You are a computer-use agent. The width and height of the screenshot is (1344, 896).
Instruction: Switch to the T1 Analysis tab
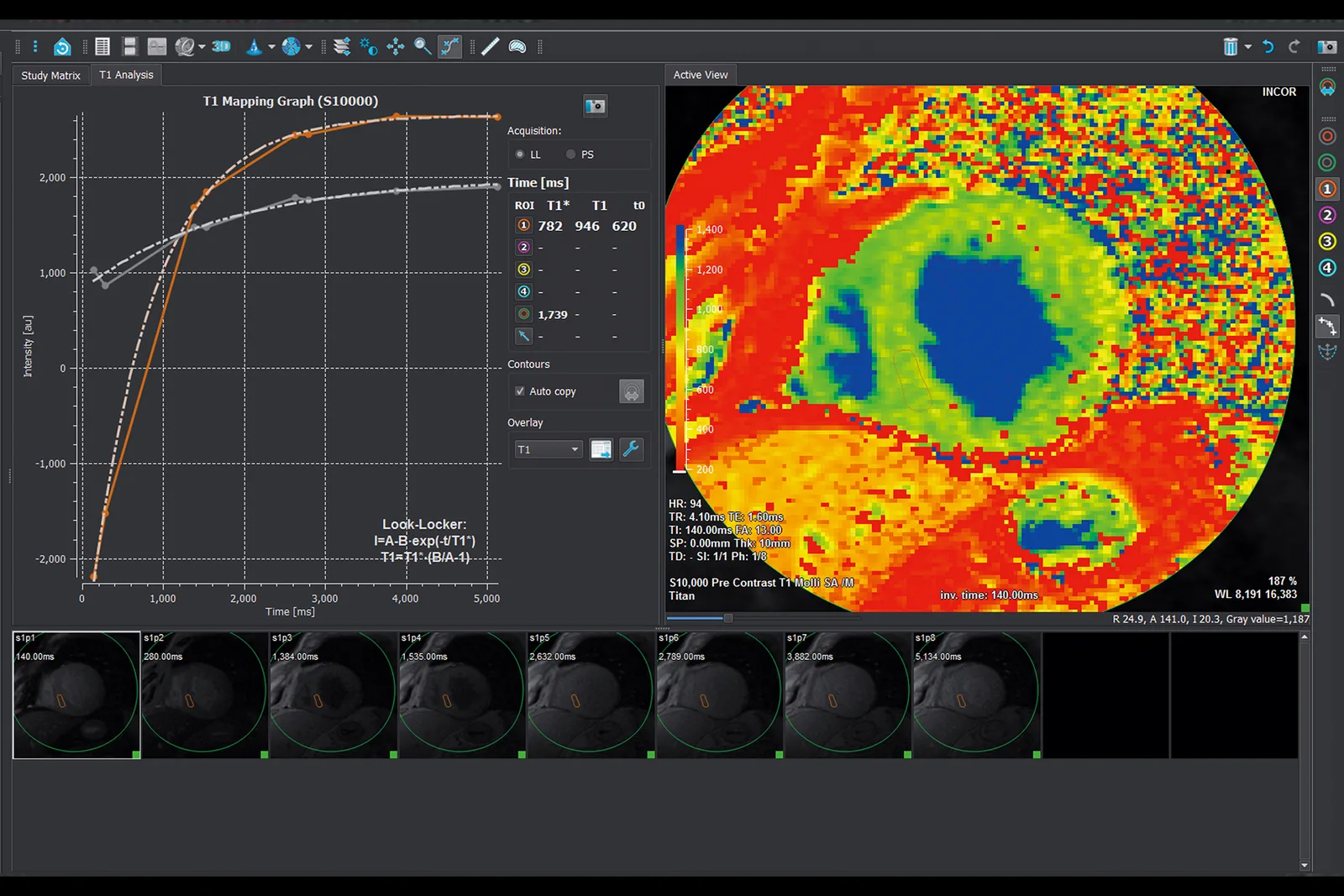tap(126, 75)
